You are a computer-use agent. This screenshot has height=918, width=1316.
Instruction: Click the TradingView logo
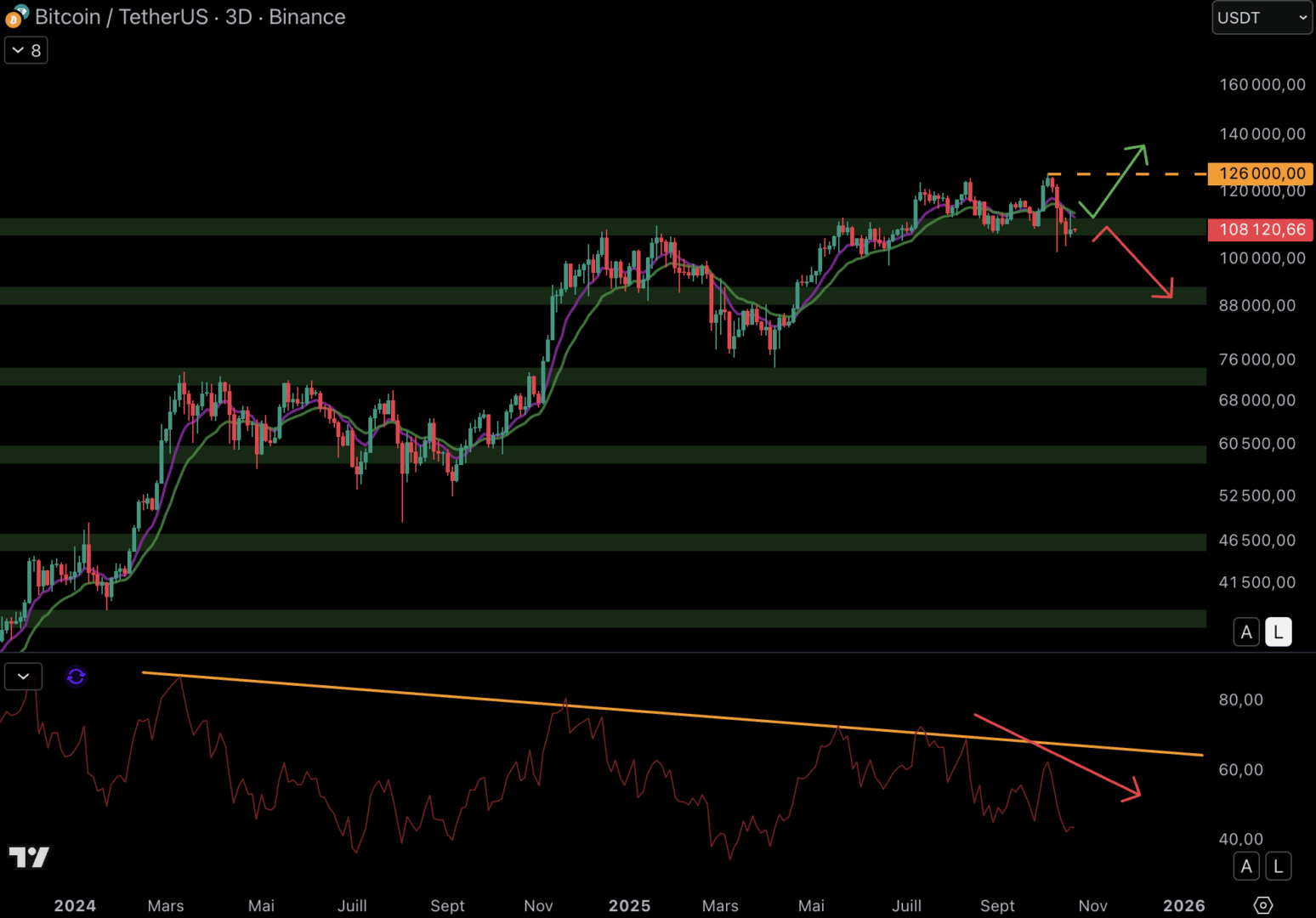(x=29, y=857)
